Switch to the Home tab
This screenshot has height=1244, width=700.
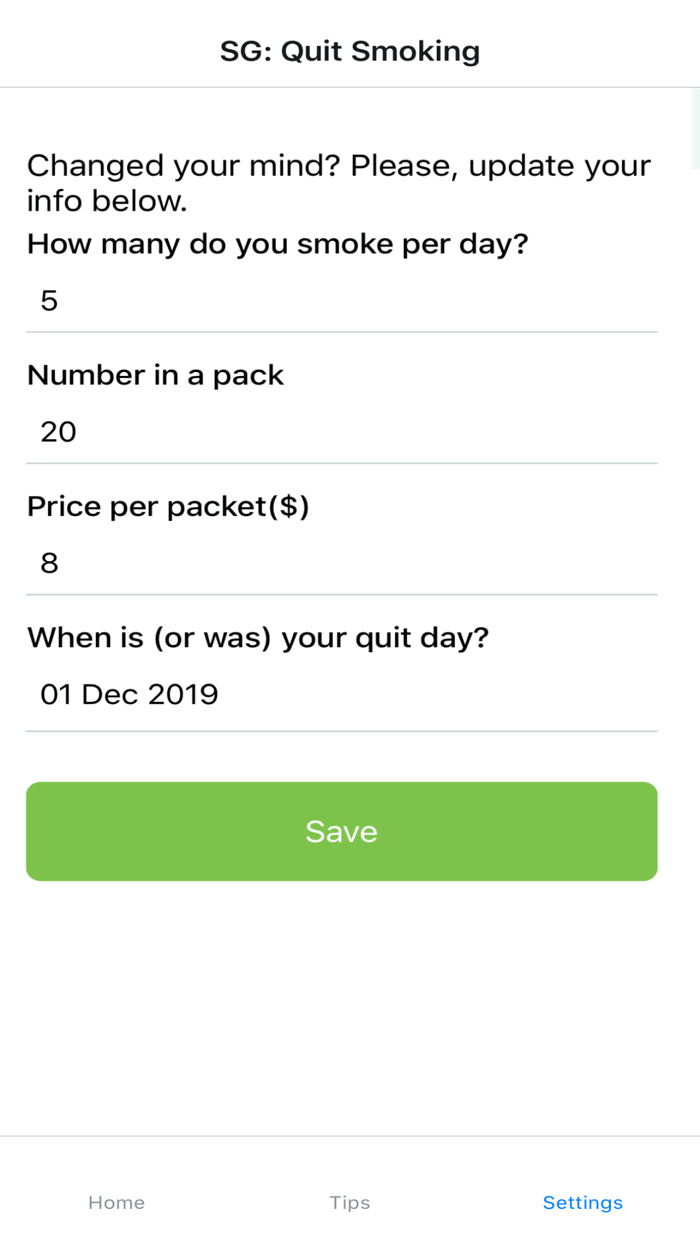(116, 1203)
